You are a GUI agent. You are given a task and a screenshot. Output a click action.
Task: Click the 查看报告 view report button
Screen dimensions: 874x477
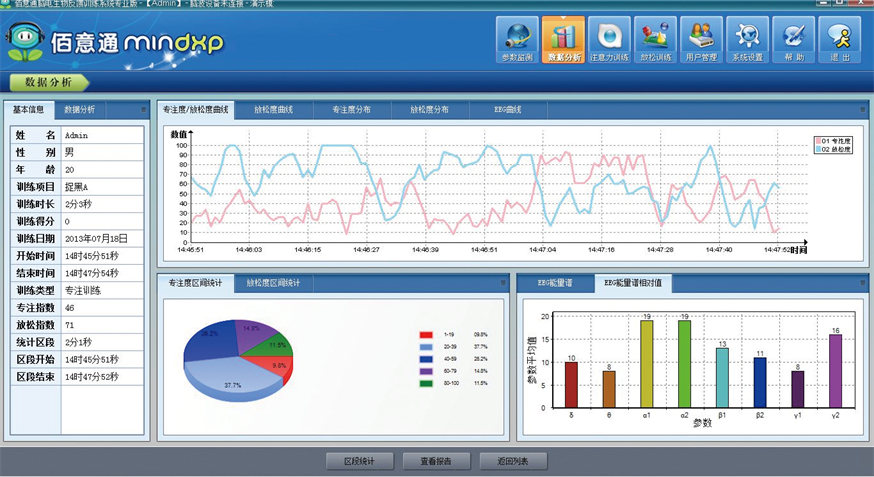[435, 461]
